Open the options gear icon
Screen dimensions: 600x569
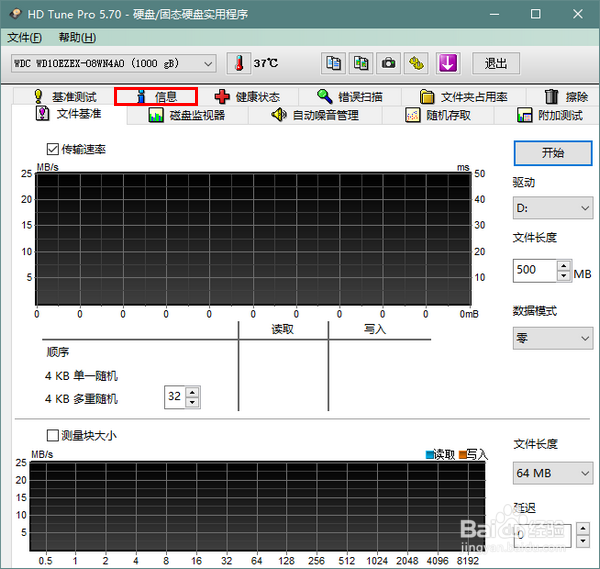(x=416, y=63)
